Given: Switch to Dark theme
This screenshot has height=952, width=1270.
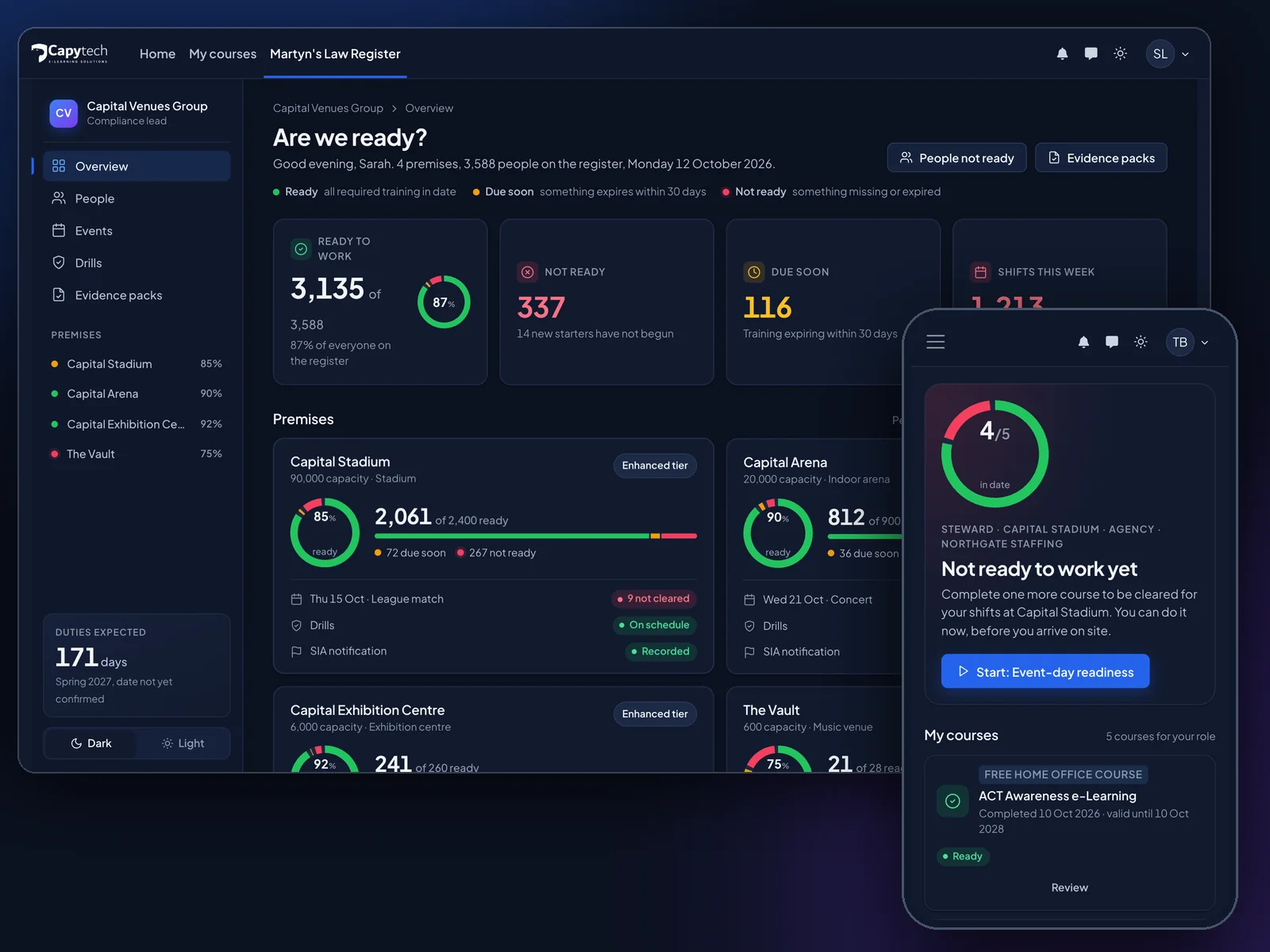Looking at the screenshot, I should (x=90, y=743).
